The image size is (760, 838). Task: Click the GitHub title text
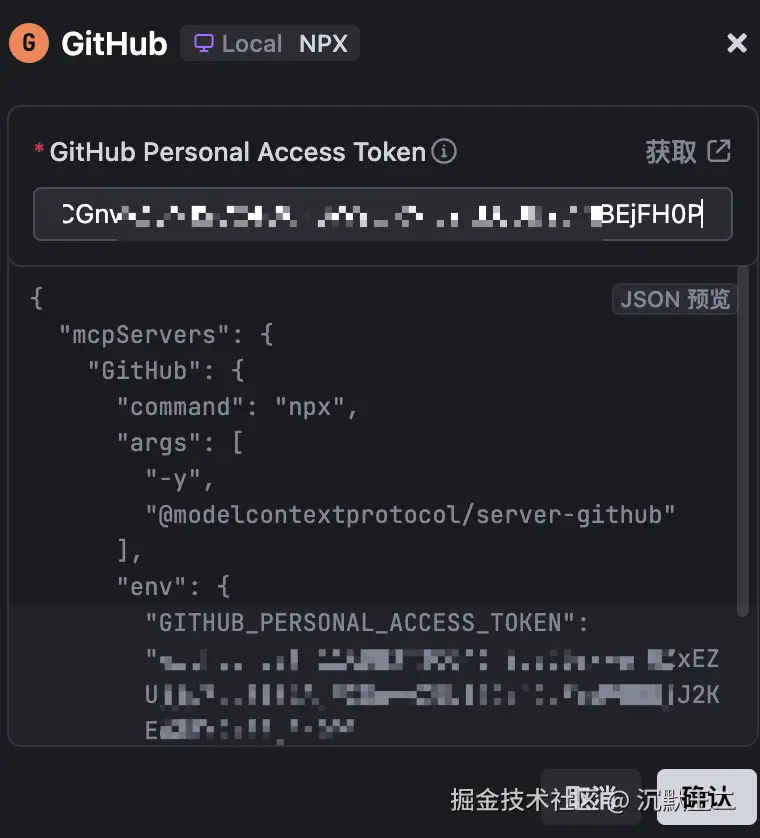pyautogui.click(x=114, y=44)
